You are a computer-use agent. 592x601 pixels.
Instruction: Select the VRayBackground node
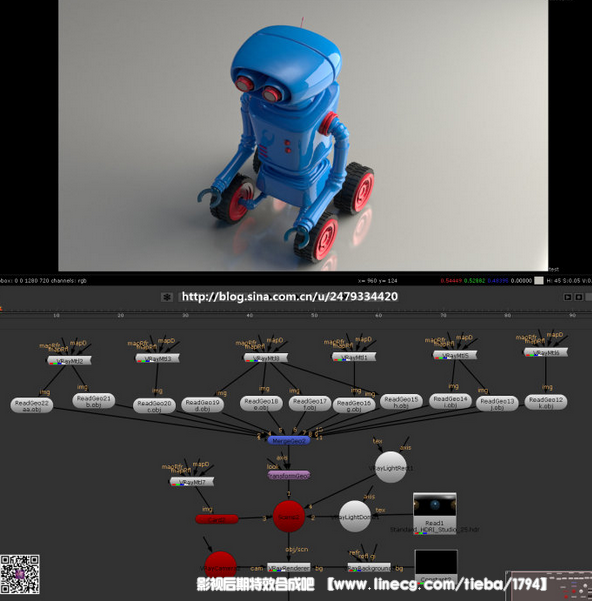[x=369, y=568]
